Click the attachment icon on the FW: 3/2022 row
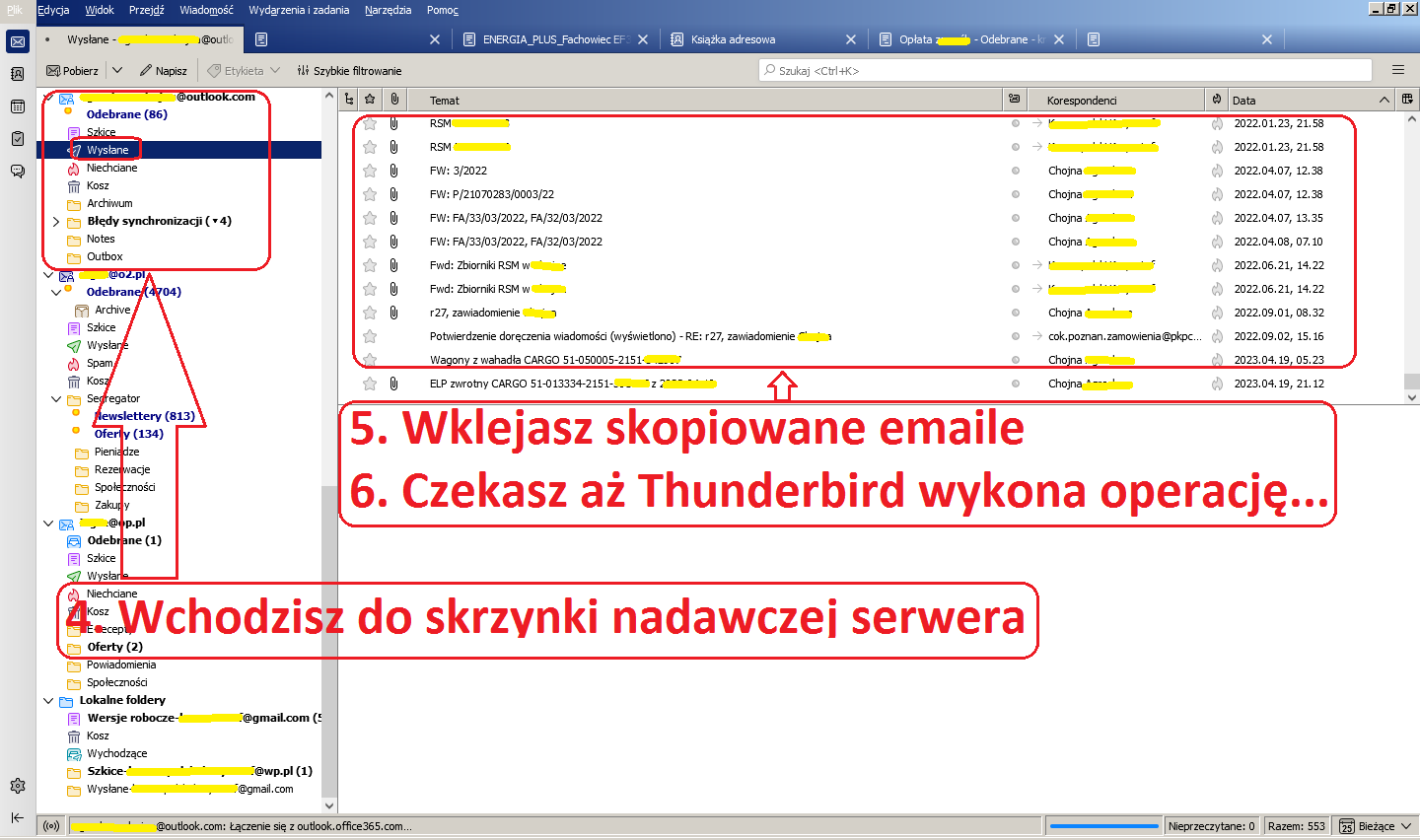Viewport: 1420px width, 840px height. tap(393, 171)
